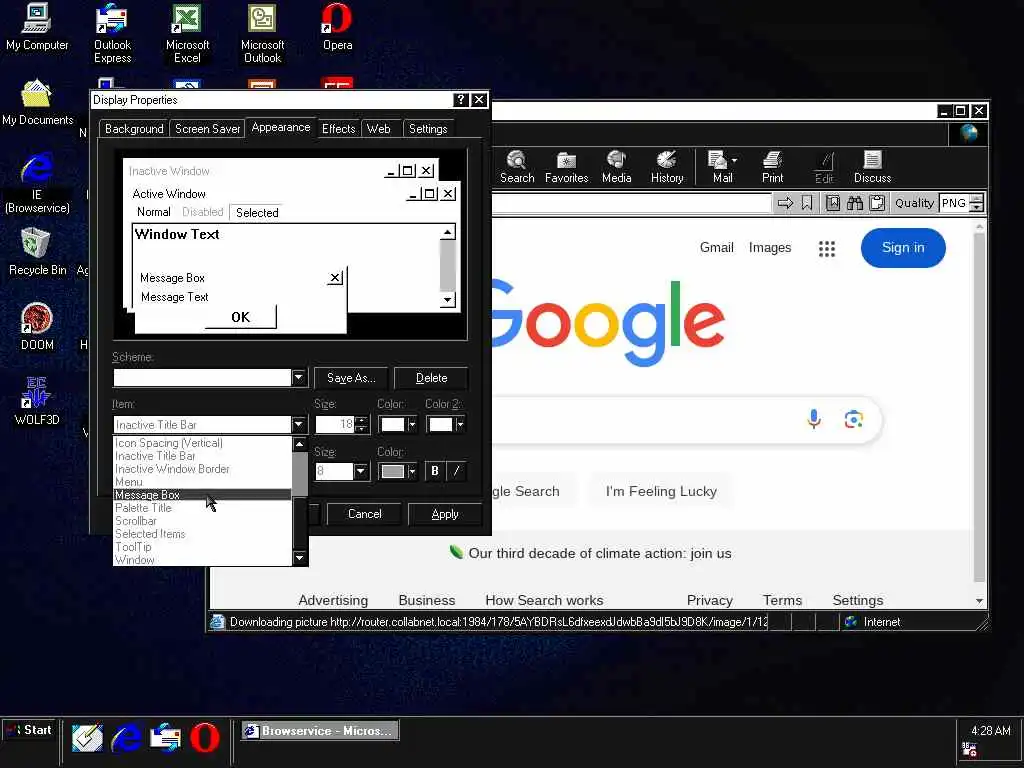Open the IE (Browservice) desktop icon
The width and height of the screenshot is (1024, 768).
[37, 184]
